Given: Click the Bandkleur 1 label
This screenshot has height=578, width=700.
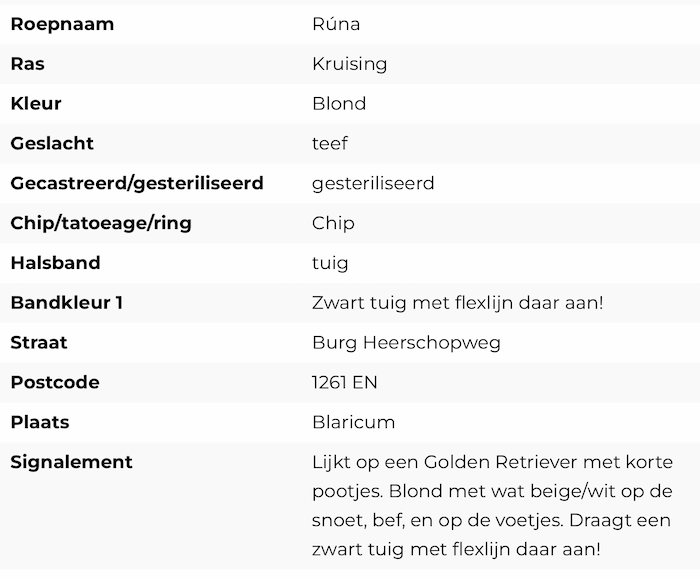Looking at the screenshot, I should (67, 302).
